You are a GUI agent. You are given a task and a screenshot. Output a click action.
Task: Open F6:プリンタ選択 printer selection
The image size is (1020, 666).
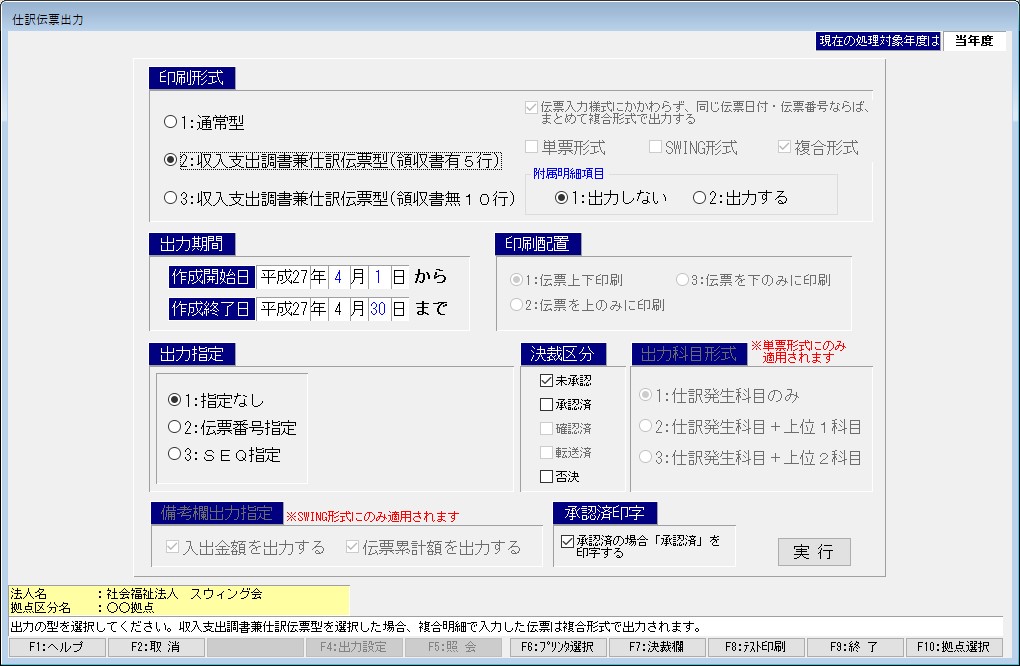[x=556, y=647]
